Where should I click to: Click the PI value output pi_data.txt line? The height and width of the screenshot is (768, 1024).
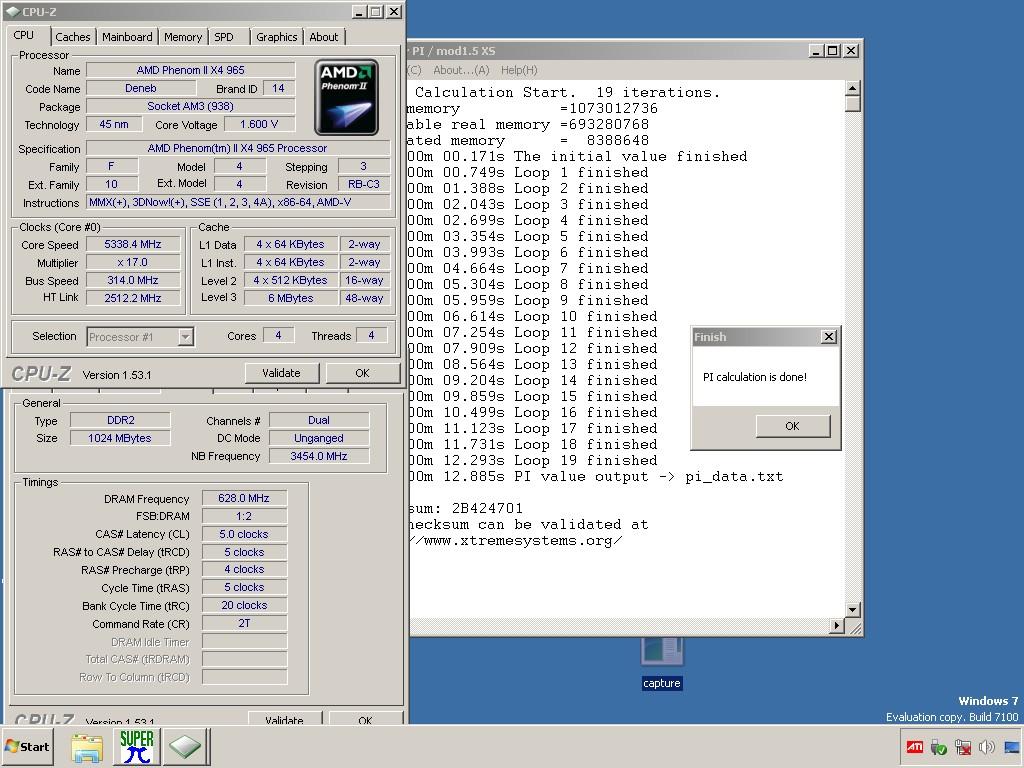tap(596, 477)
